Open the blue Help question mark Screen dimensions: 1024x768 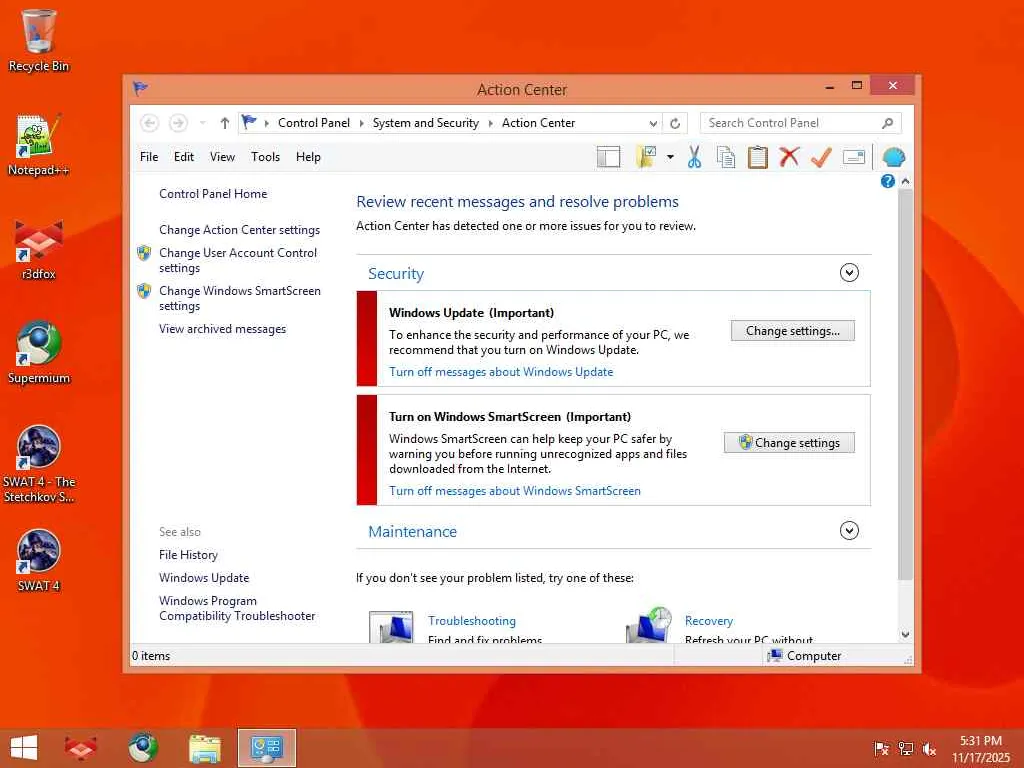pyautogui.click(x=888, y=181)
